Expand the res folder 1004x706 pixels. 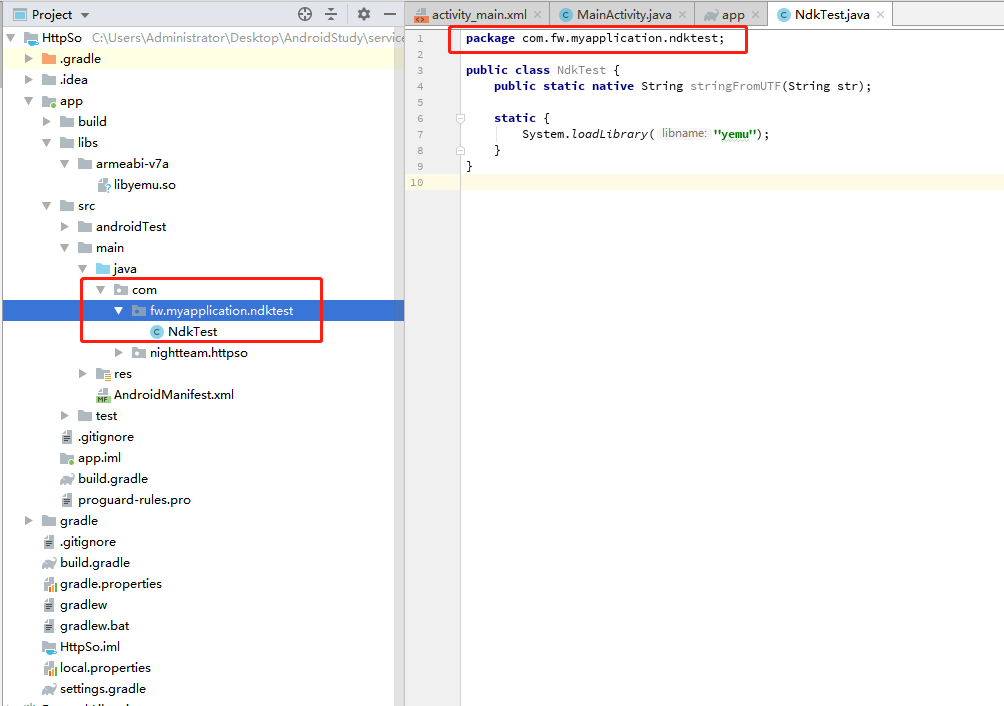[x=83, y=373]
